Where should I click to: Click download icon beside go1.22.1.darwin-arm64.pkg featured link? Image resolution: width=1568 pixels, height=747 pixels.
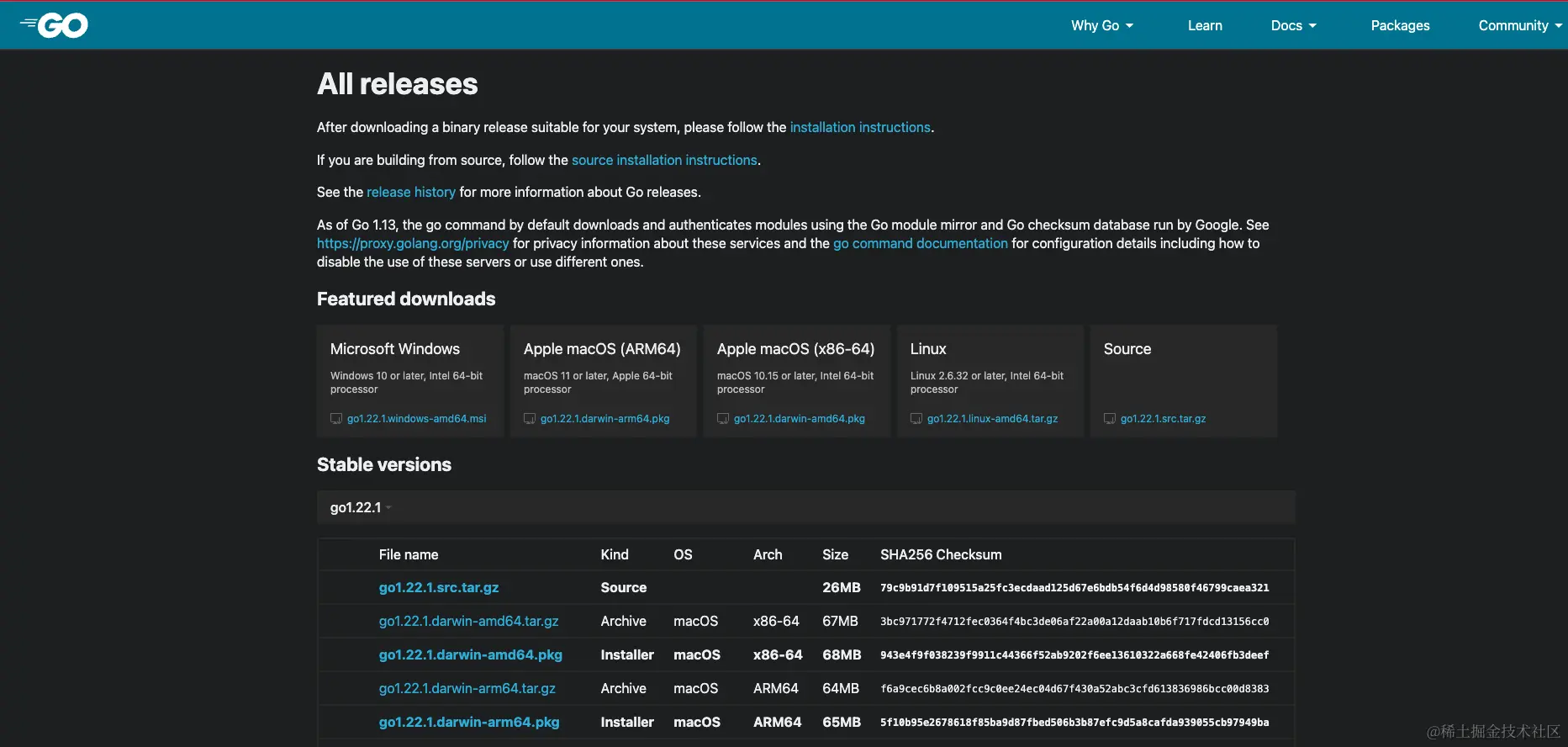(530, 419)
